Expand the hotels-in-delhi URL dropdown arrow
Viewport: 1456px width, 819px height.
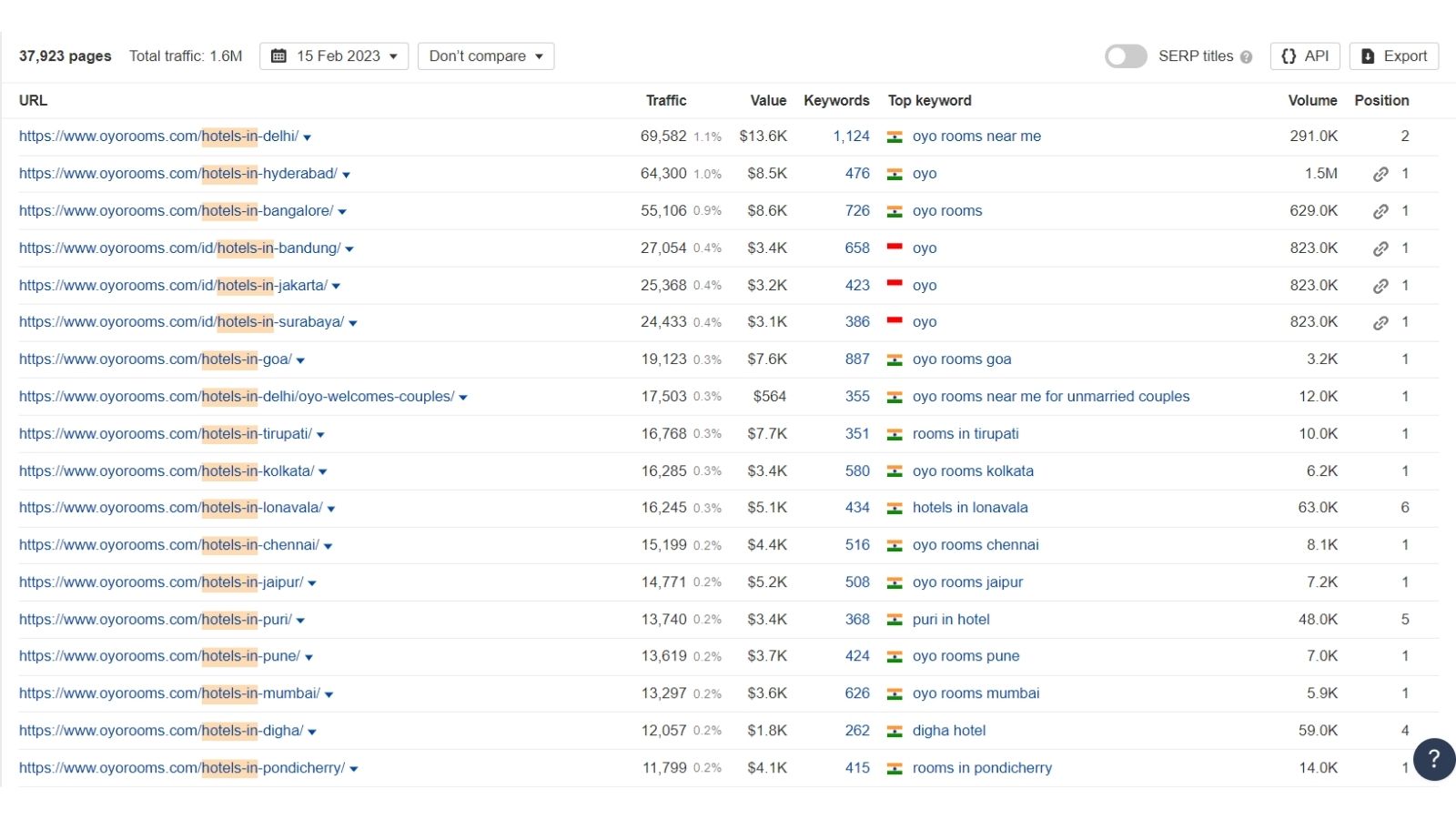(x=307, y=137)
